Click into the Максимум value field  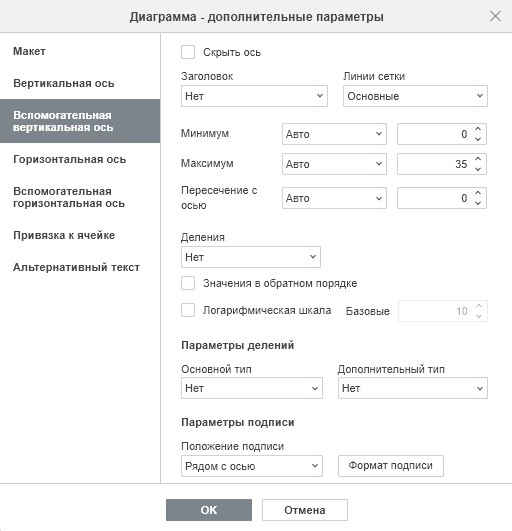[x=435, y=164]
